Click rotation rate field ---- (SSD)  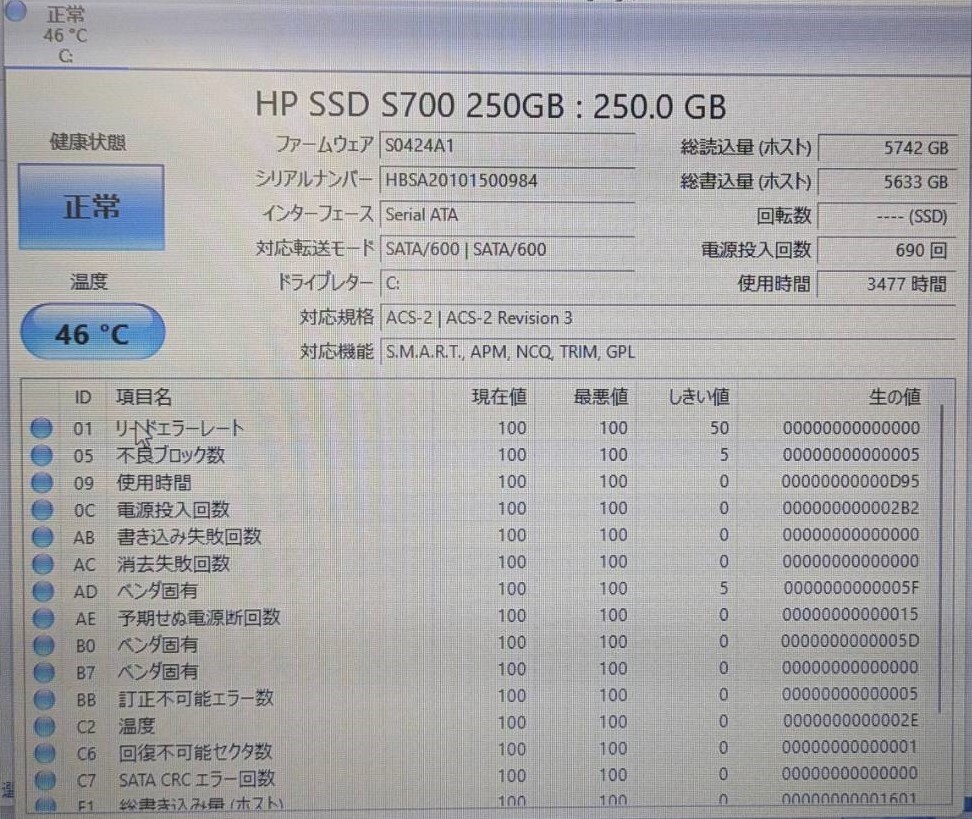(886, 216)
